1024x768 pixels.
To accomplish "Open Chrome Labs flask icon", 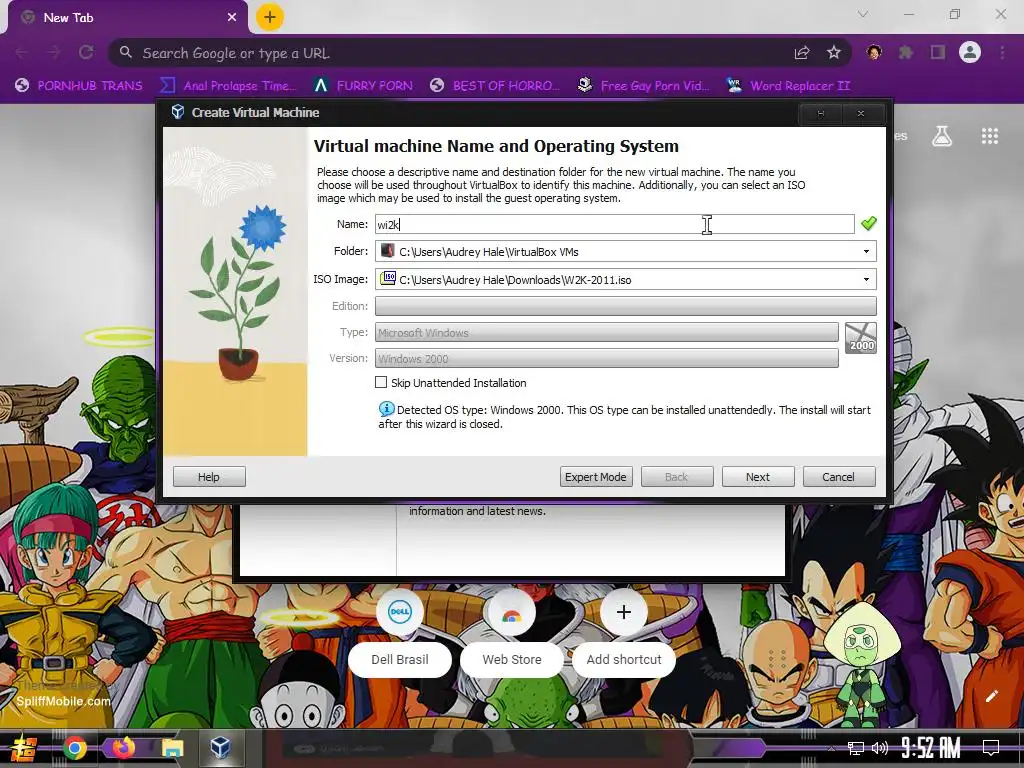I will pos(942,136).
